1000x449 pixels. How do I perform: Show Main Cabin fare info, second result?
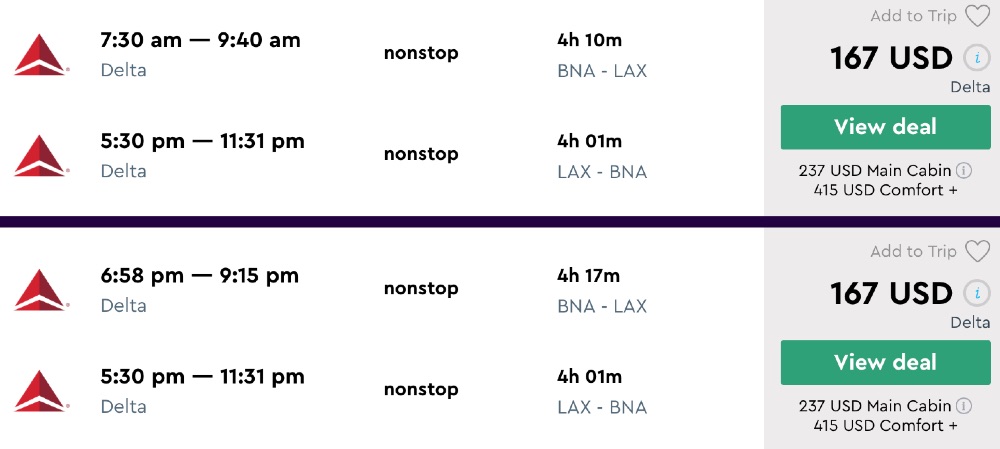[x=964, y=406]
